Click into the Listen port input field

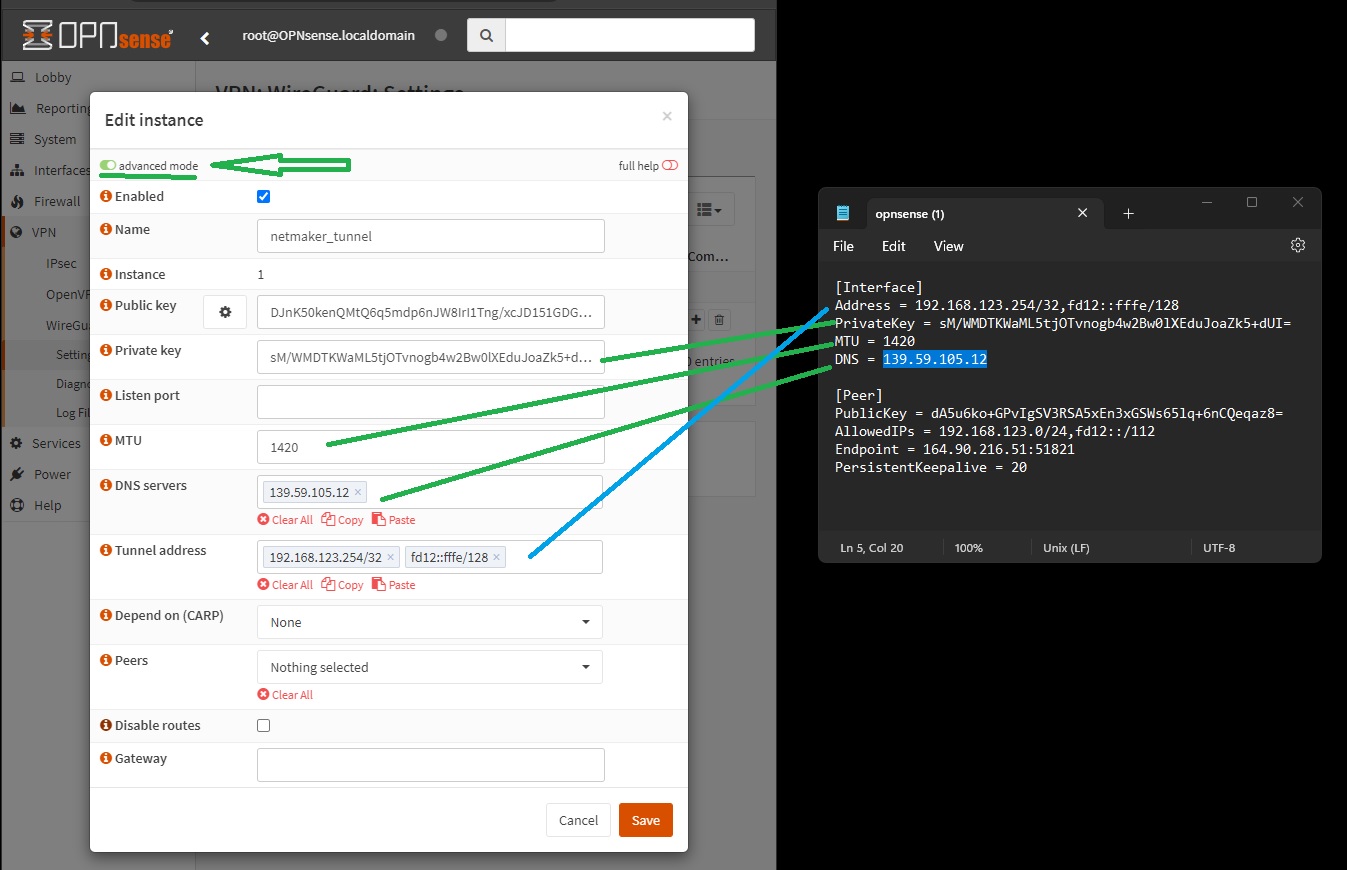pyautogui.click(x=430, y=402)
